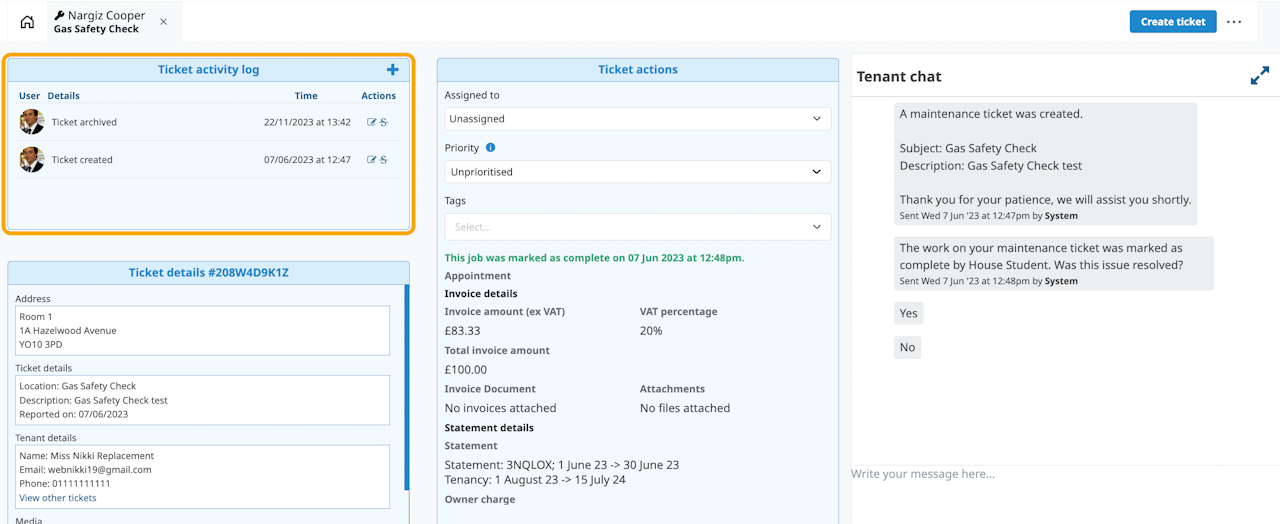
Task: Switch to the Nargiz Cooper ticket tab
Action: coord(100,22)
